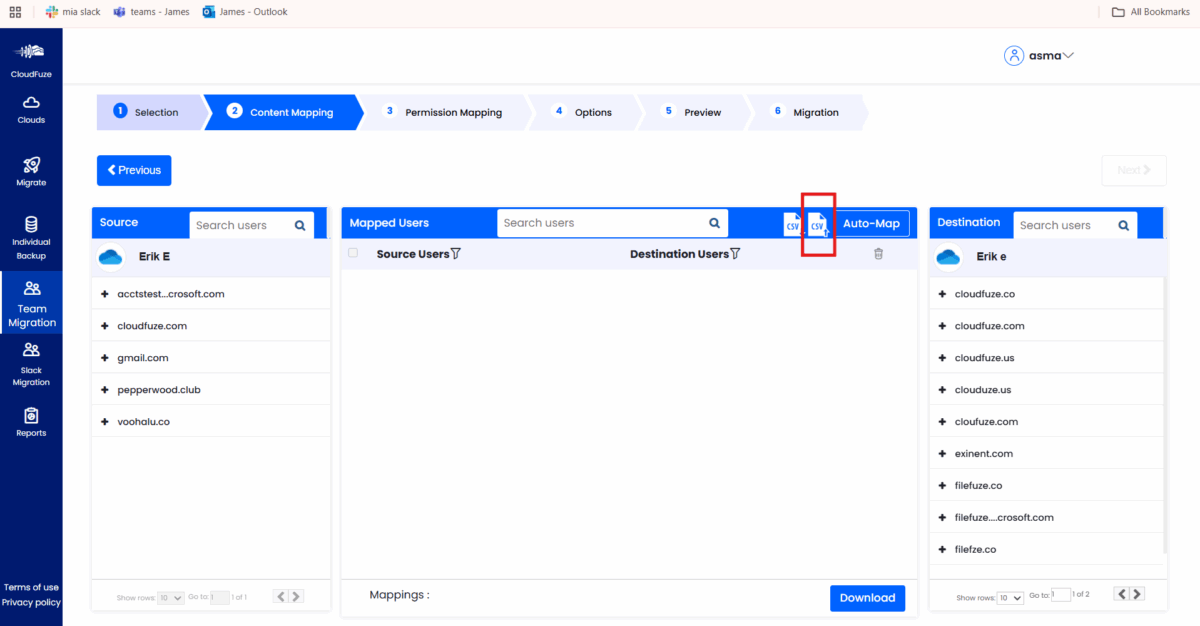Viewport: 1200px width, 626px height.
Task: Click the CSV download icon in Mapped Users
Action: pos(792,224)
